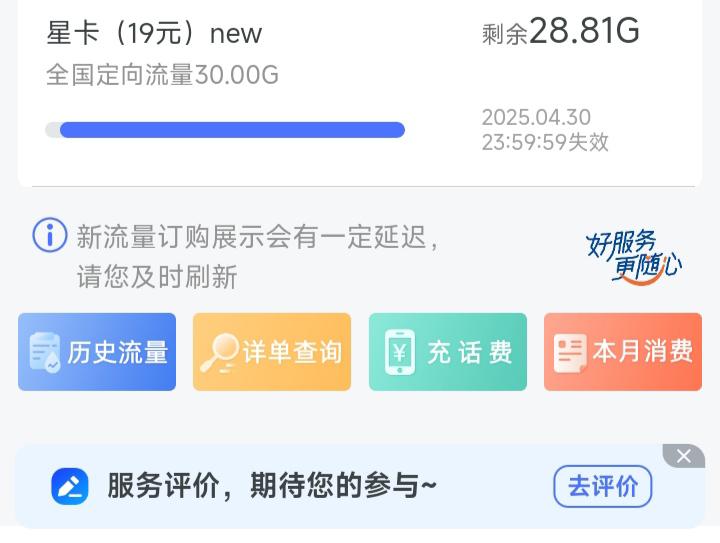Tap 服务评价，期待您的参与 banner text
This screenshot has height=543, width=720.
point(272,486)
